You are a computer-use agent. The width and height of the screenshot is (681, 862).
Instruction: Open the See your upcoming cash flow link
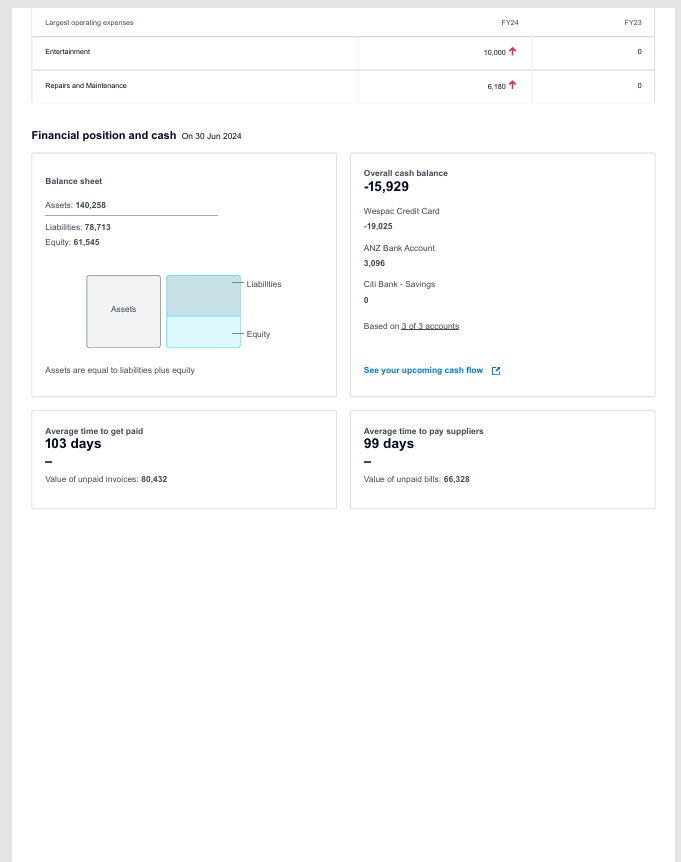pyautogui.click(x=423, y=371)
